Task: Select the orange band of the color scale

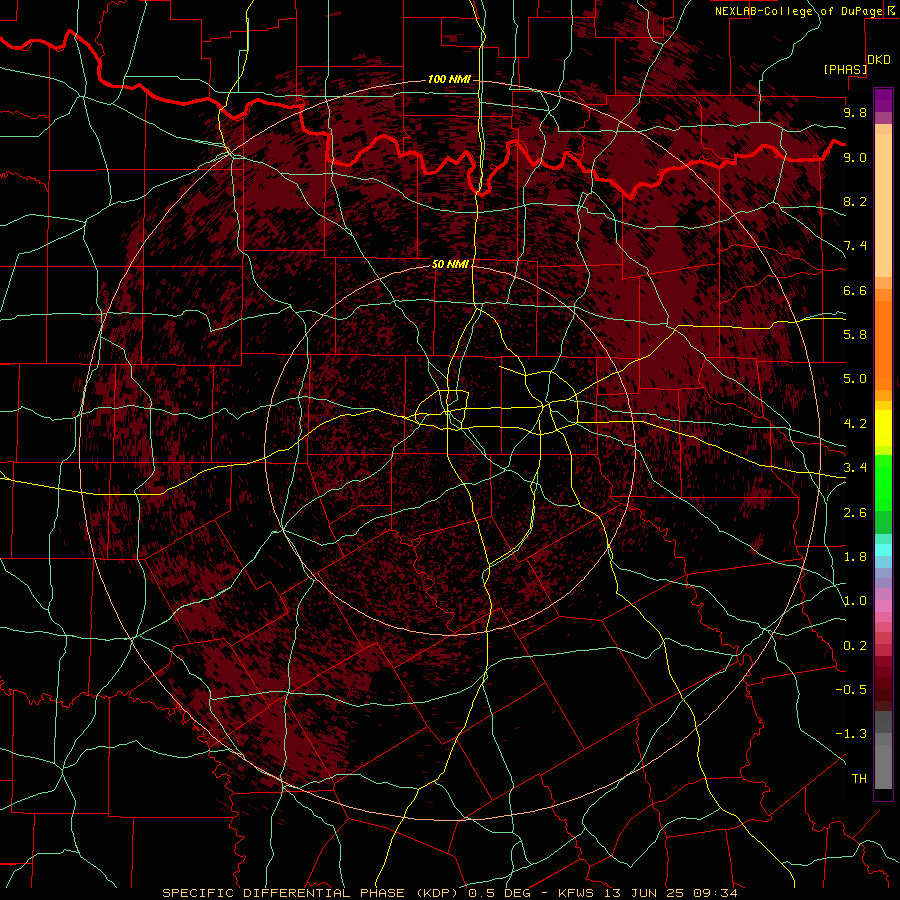Action: pyautogui.click(x=883, y=346)
